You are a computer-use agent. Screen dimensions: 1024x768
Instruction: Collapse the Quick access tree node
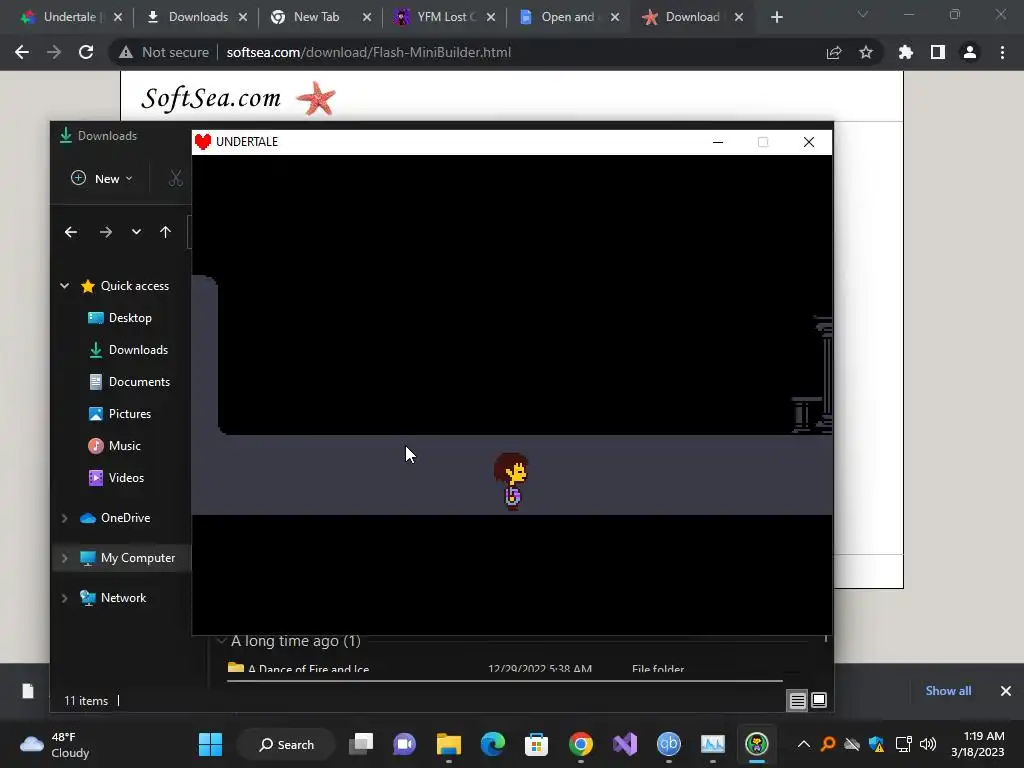(x=65, y=285)
